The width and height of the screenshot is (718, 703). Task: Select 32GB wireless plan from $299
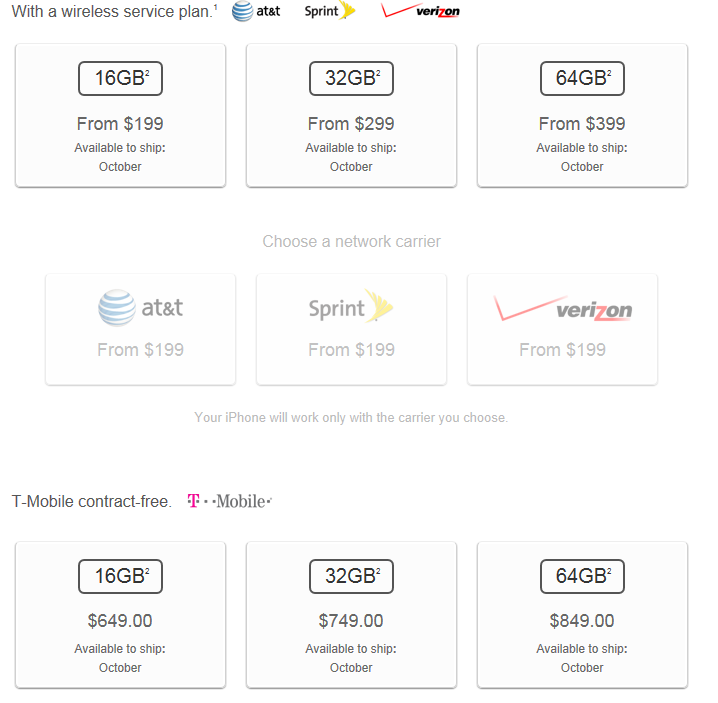[351, 115]
